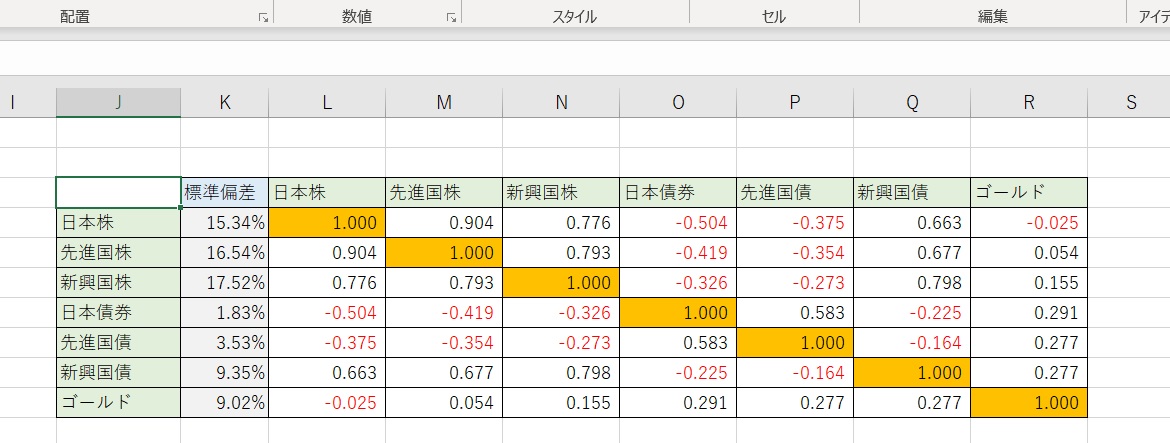
Task: Select orange 1.000 cell in 新興国株 row
Action: [x=561, y=283]
